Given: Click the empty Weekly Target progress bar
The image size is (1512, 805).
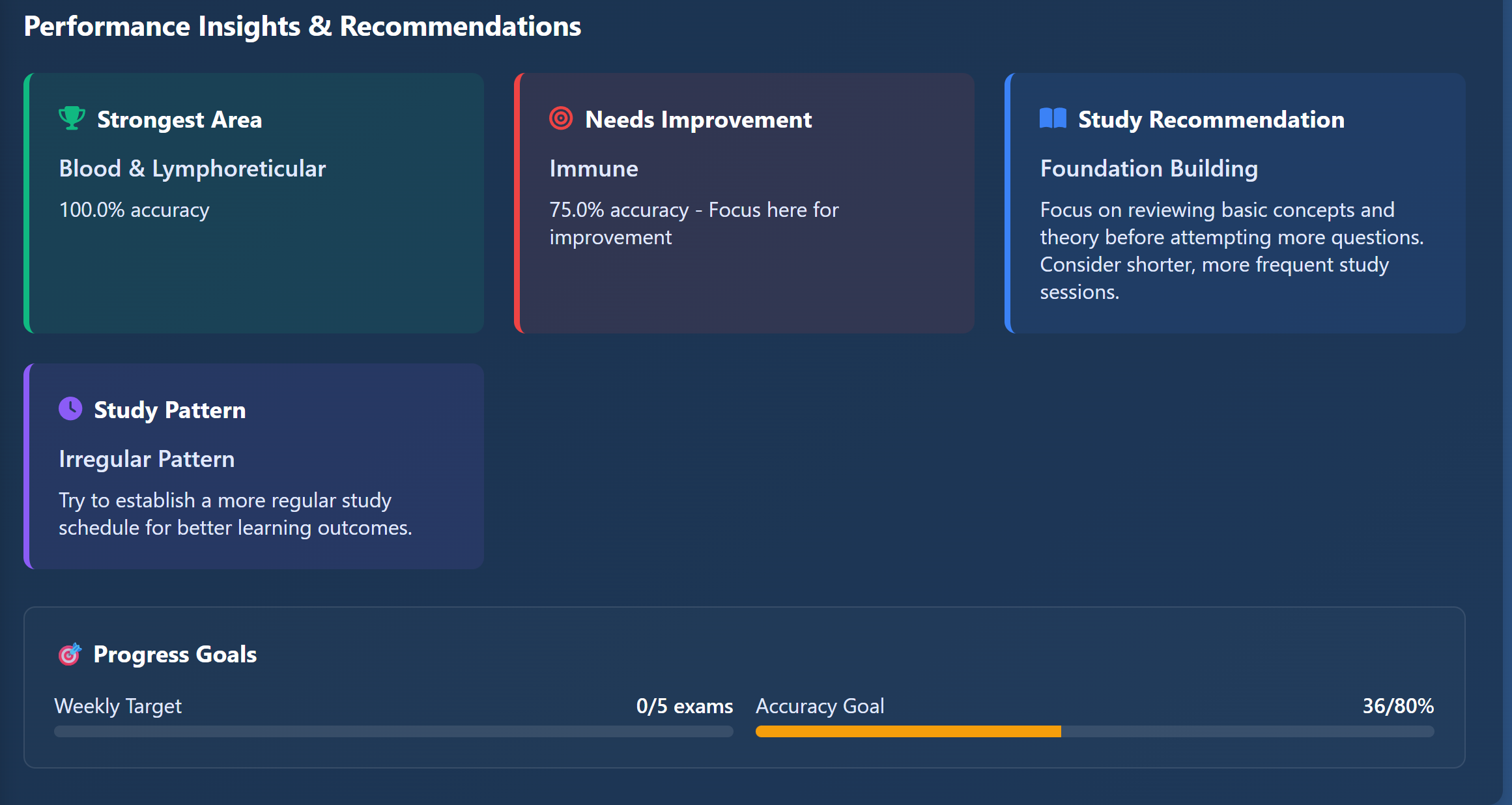Looking at the screenshot, I should (x=393, y=731).
